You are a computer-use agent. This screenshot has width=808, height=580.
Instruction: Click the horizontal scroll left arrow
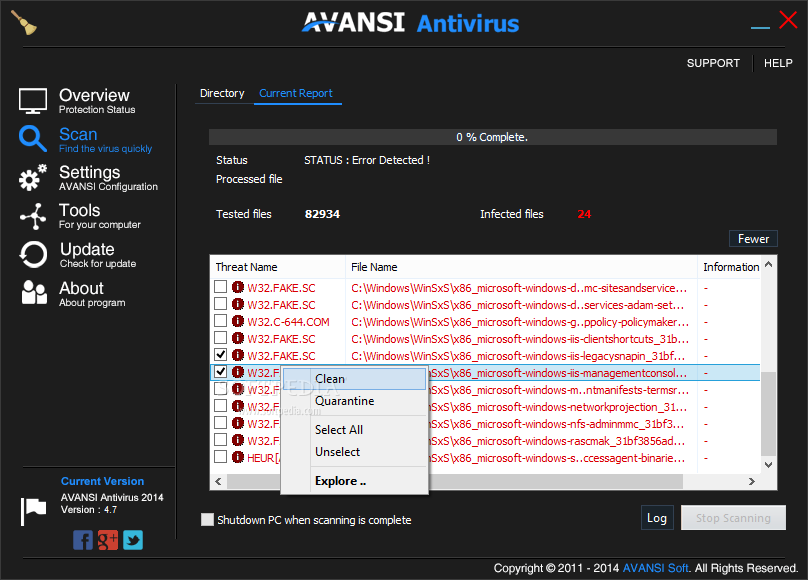tap(218, 482)
